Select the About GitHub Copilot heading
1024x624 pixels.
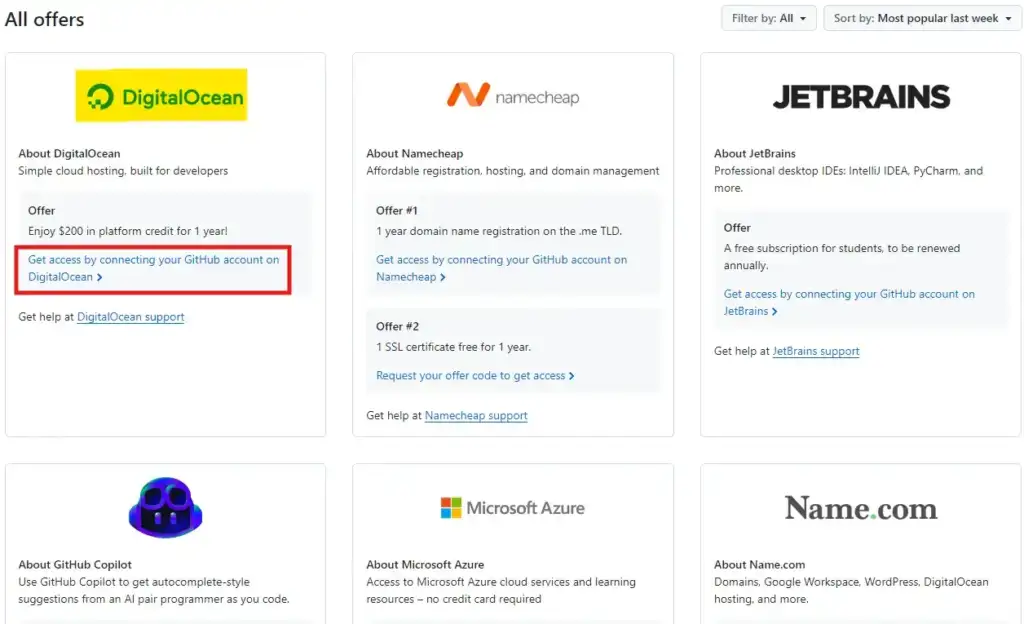coord(75,565)
